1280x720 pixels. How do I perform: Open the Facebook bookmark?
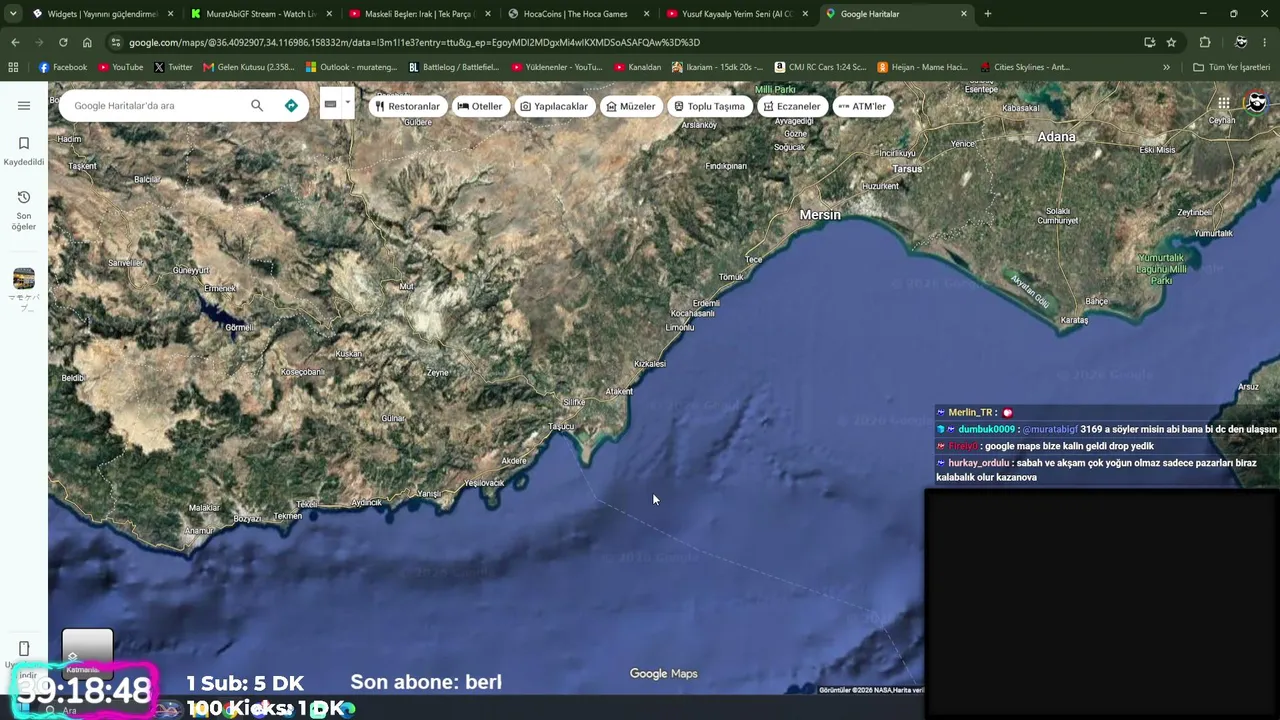[x=63, y=67]
